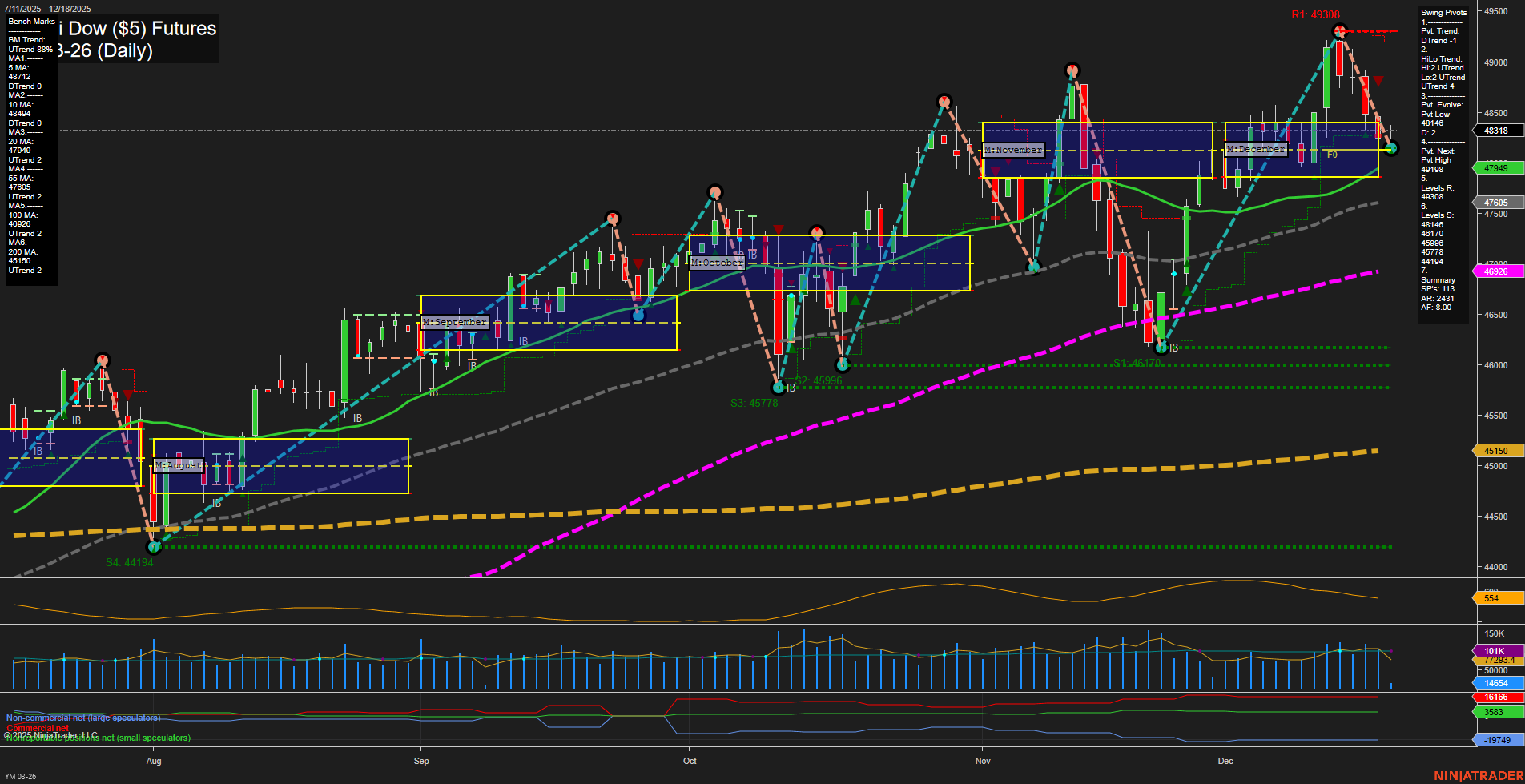Click the Non-commercial net (large speculators) legend

point(82,718)
